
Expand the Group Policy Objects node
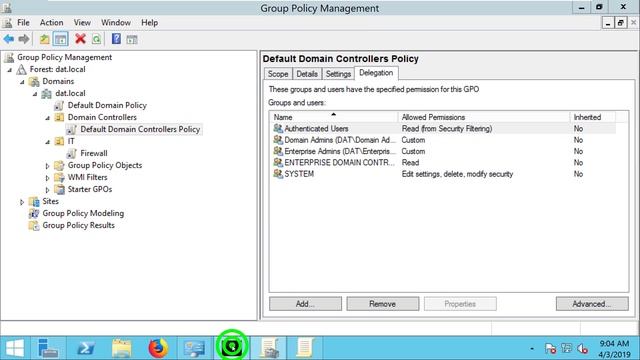[x=47, y=166]
